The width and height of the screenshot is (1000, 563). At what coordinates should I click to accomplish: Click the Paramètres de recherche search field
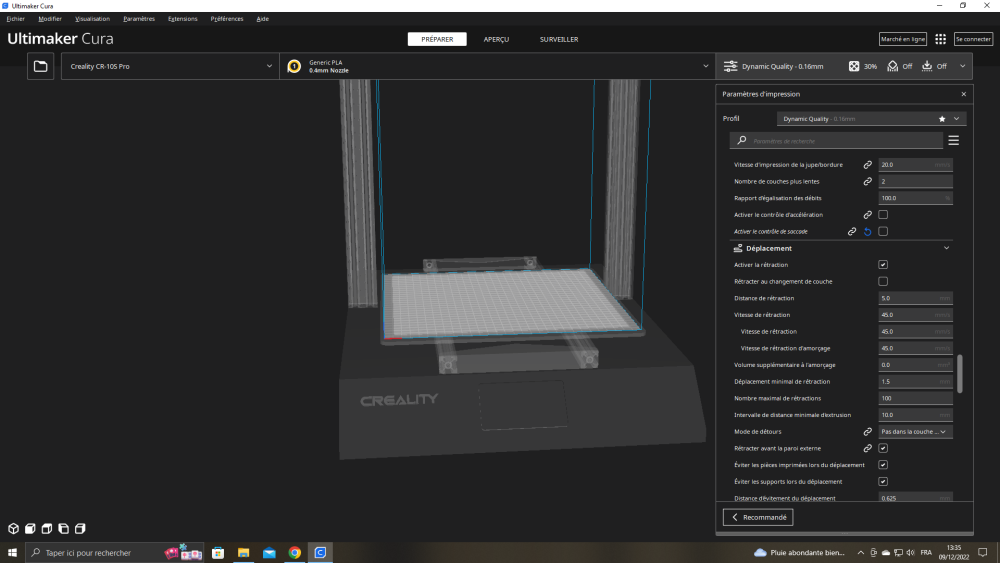[836, 141]
